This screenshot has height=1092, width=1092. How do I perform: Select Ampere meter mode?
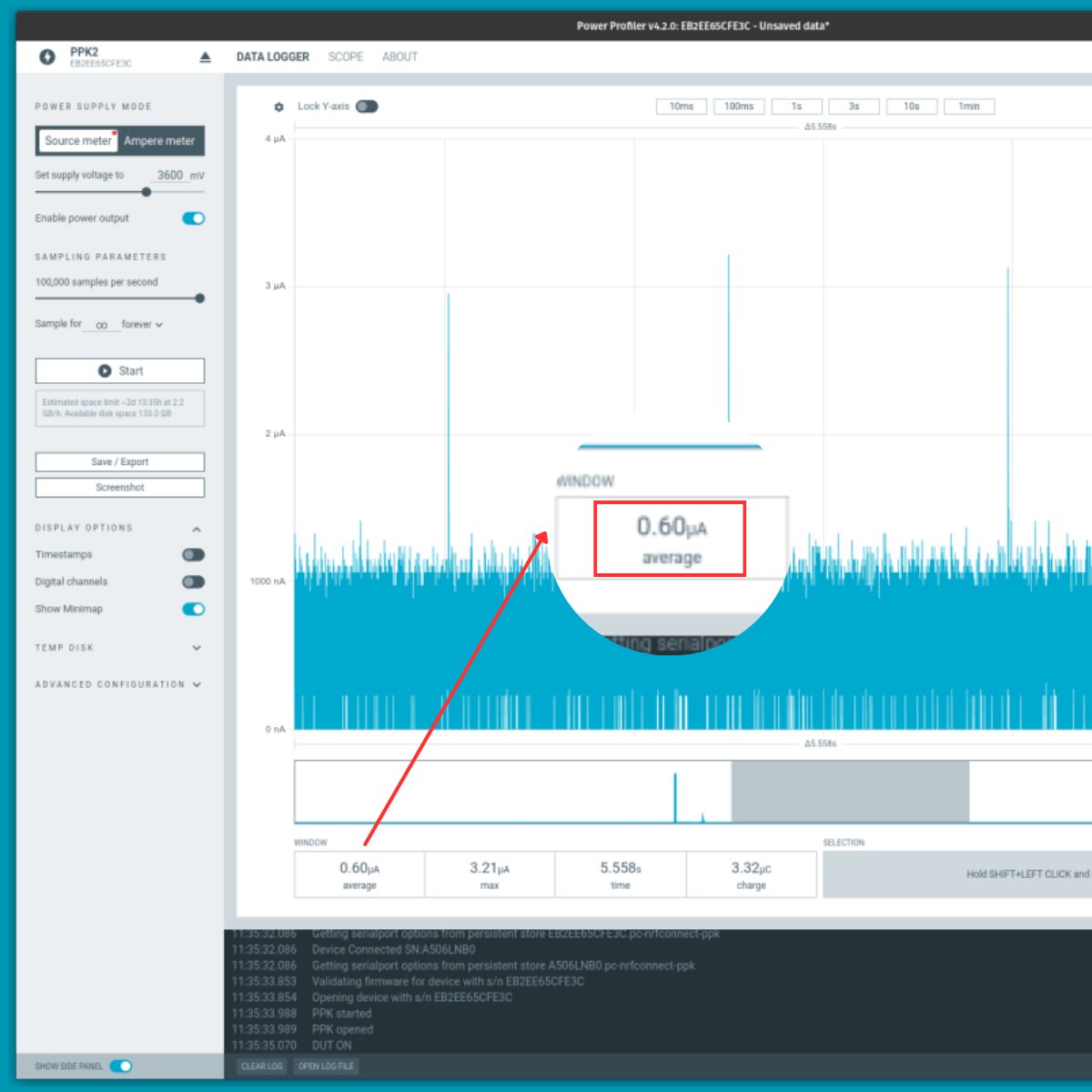[159, 141]
